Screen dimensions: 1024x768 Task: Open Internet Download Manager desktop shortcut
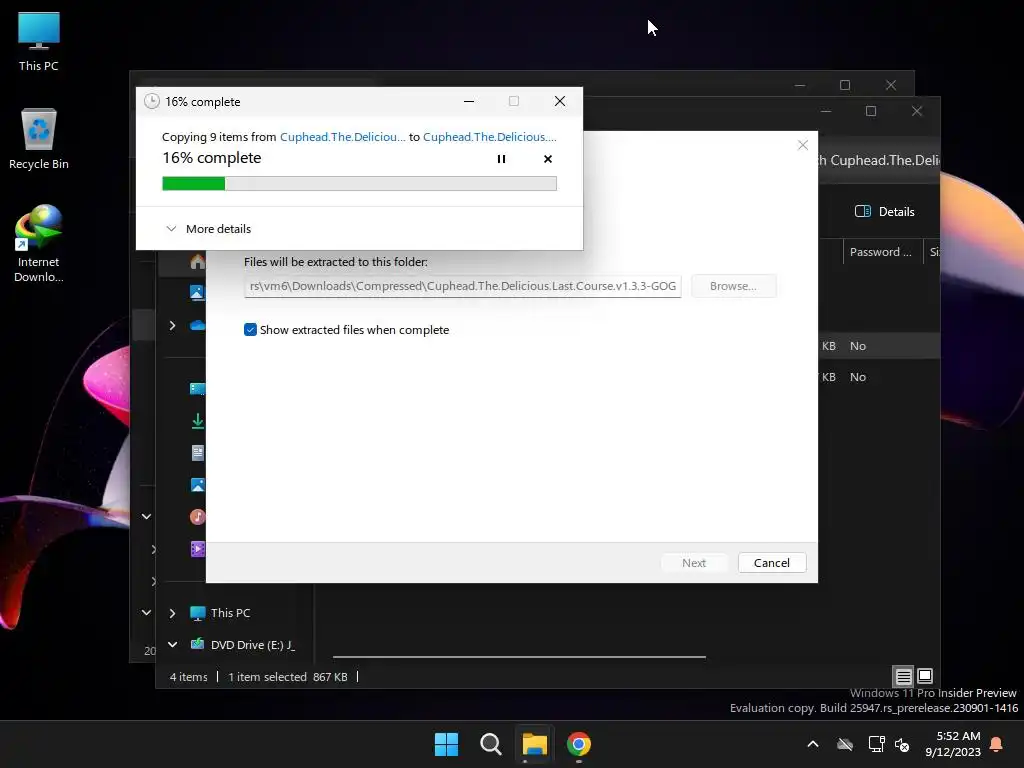coord(39,244)
